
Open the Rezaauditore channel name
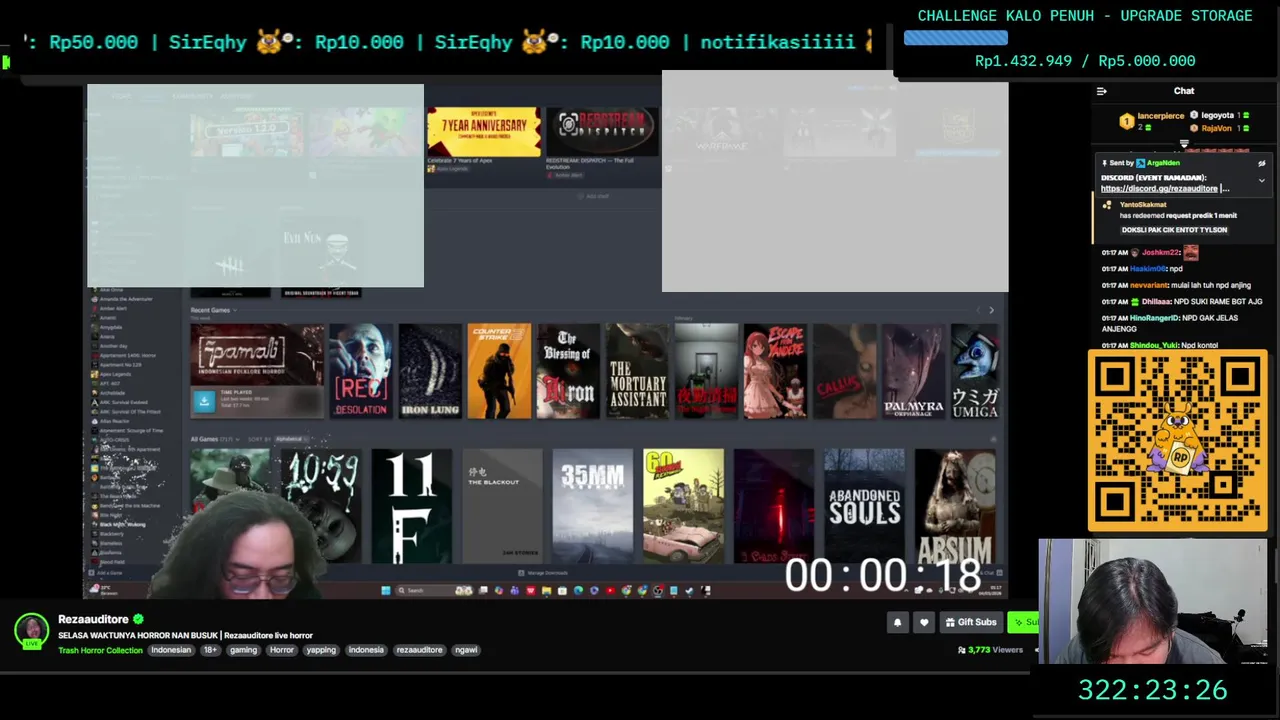tap(93, 619)
